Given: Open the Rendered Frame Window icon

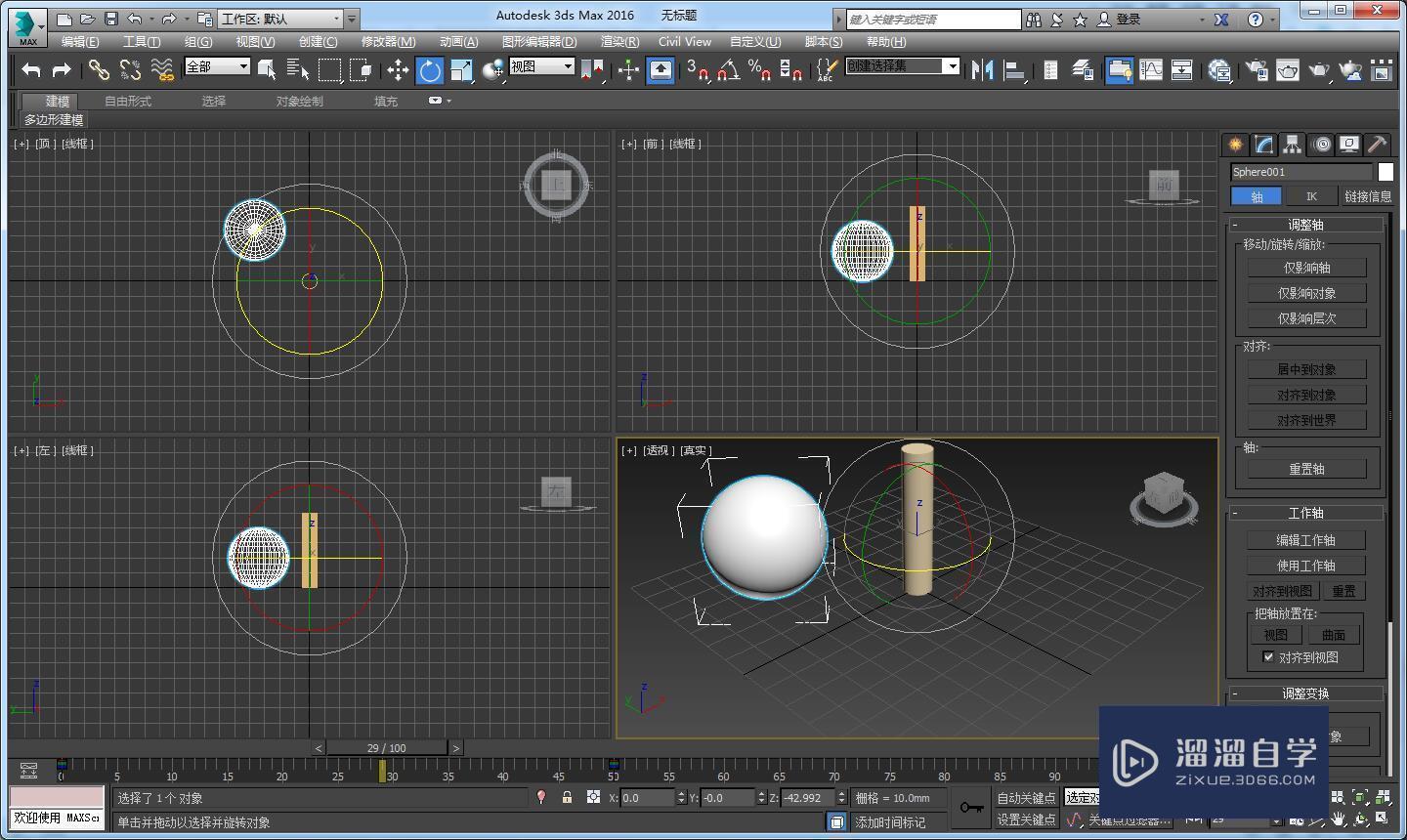Looking at the screenshot, I should click(1288, 69).
